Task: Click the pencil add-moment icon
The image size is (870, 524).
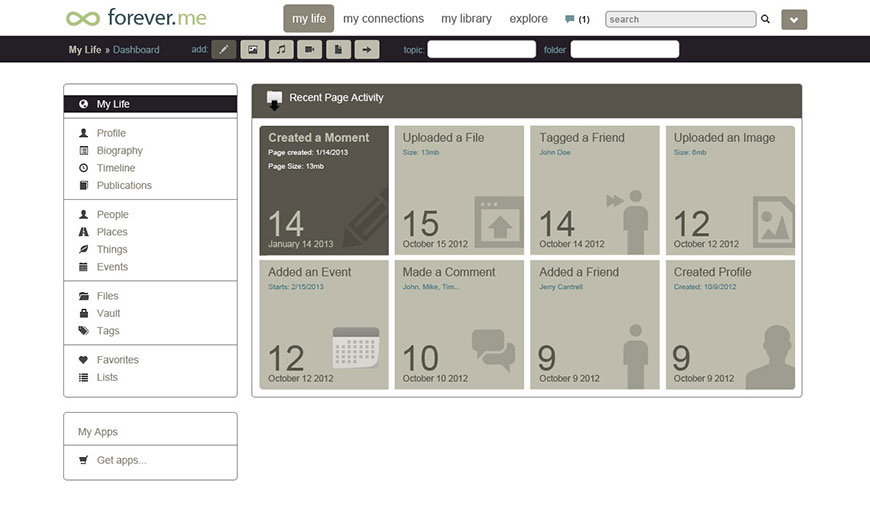Action: tap(224, 49)
